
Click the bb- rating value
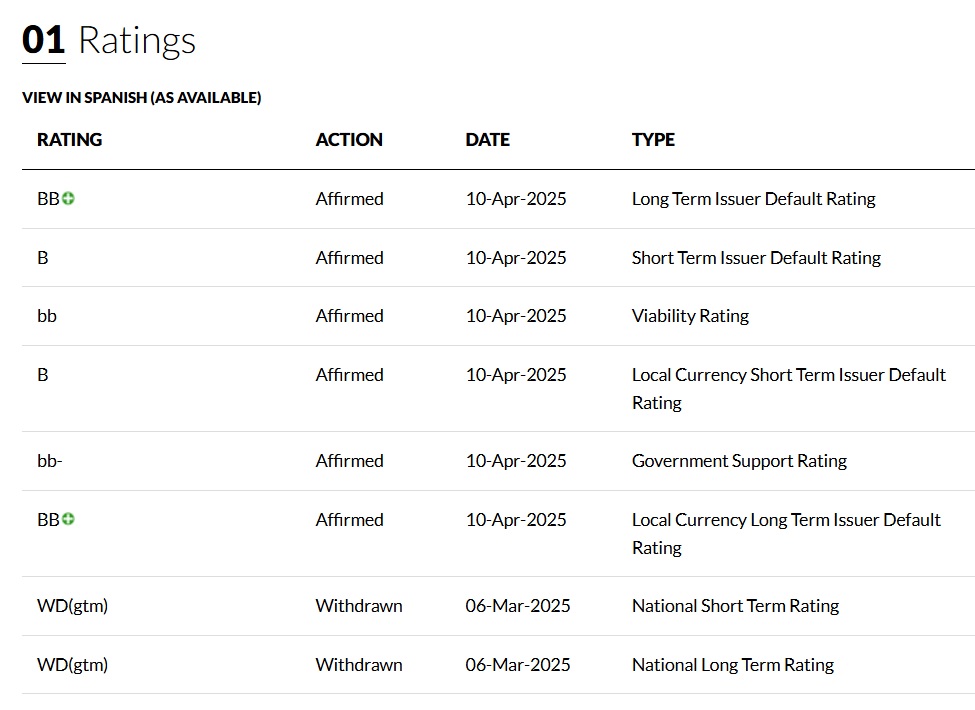click(x=50, y=461)
